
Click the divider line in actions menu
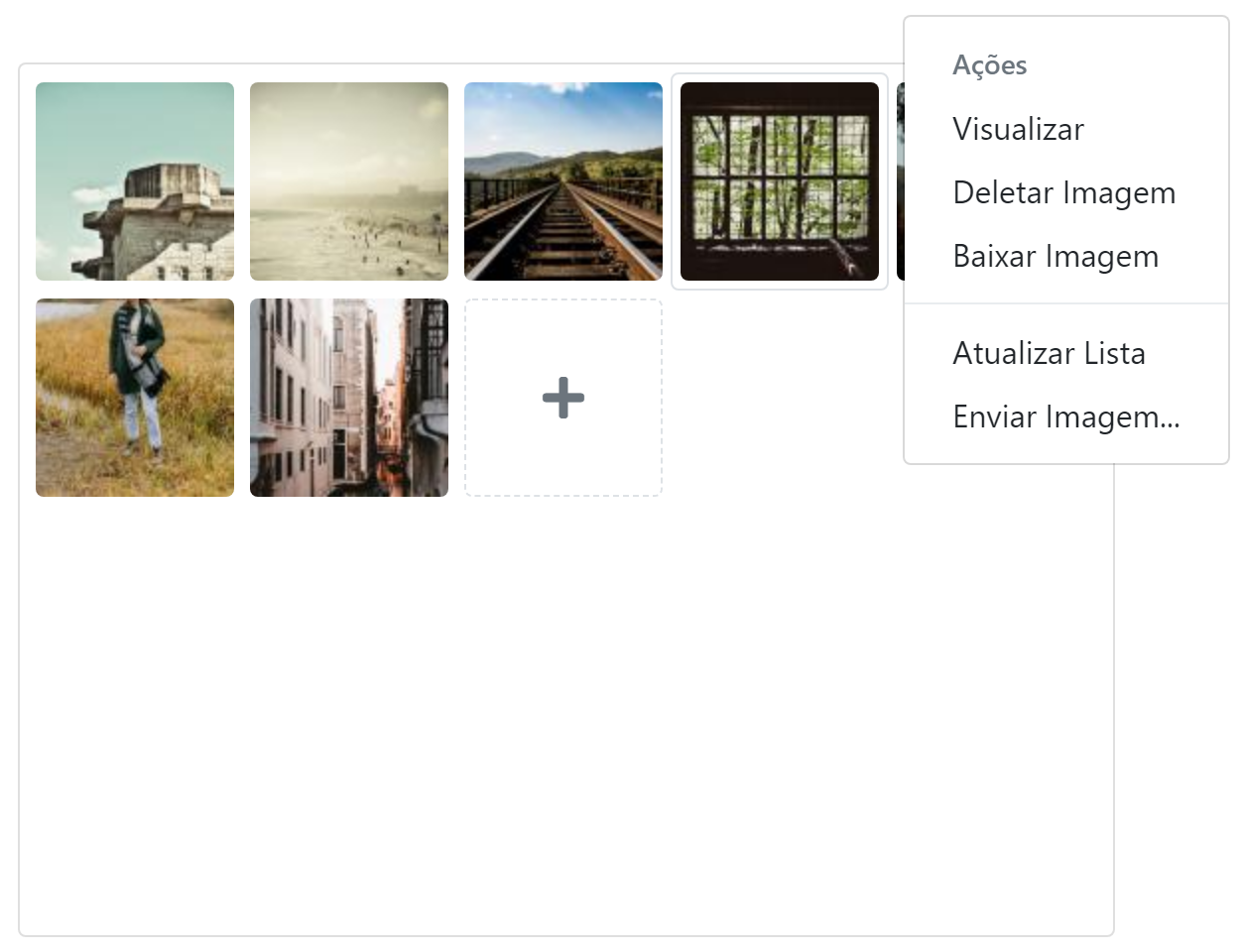[1065, 303]
